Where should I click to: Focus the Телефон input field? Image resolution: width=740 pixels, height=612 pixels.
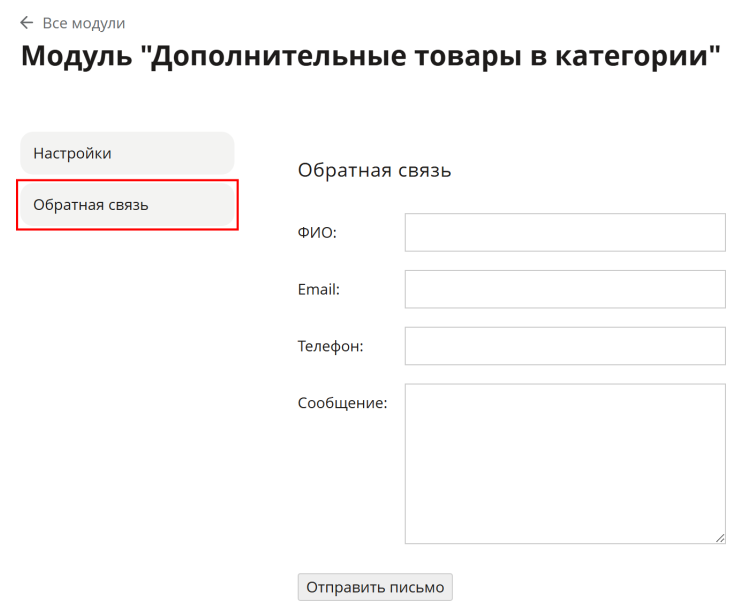(565, 346)
